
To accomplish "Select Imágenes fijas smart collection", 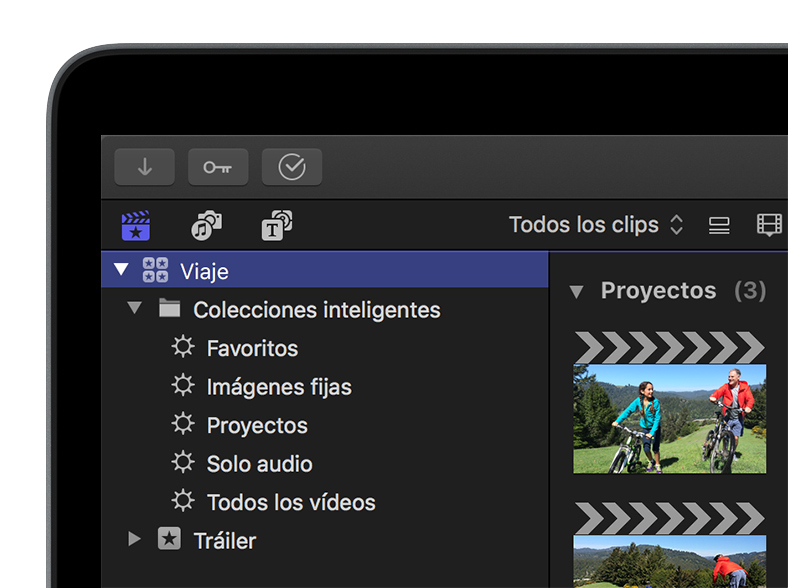I will pyautogui.click(x=278, y=387).
